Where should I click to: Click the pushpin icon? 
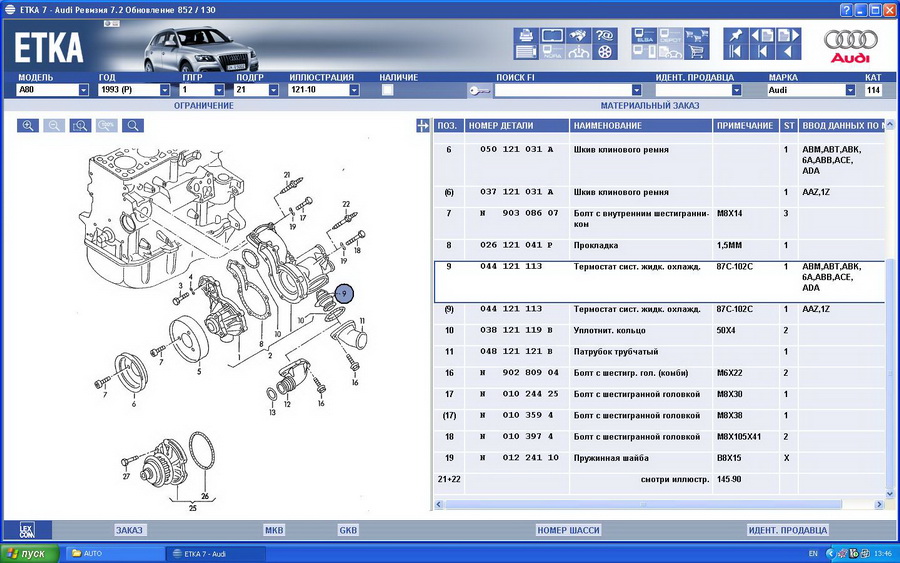(x=737, y=35)
